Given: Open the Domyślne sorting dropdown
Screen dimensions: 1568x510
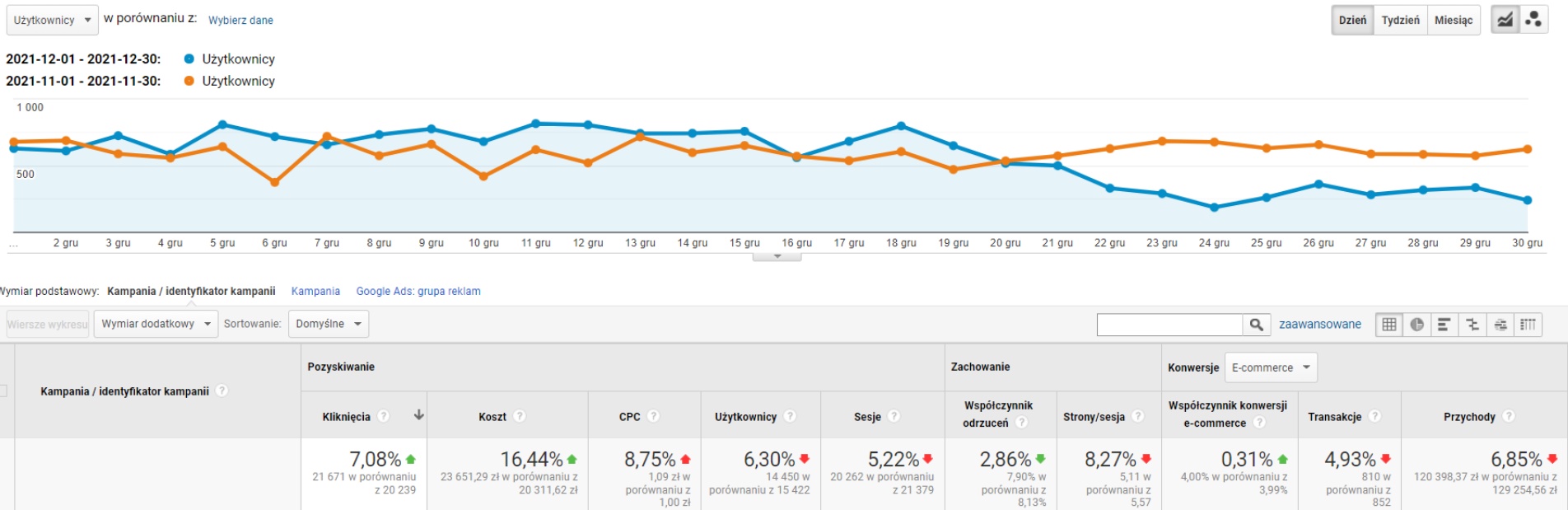Looking at the screenshot, I should pyautogui.click(x=328, y=324).
